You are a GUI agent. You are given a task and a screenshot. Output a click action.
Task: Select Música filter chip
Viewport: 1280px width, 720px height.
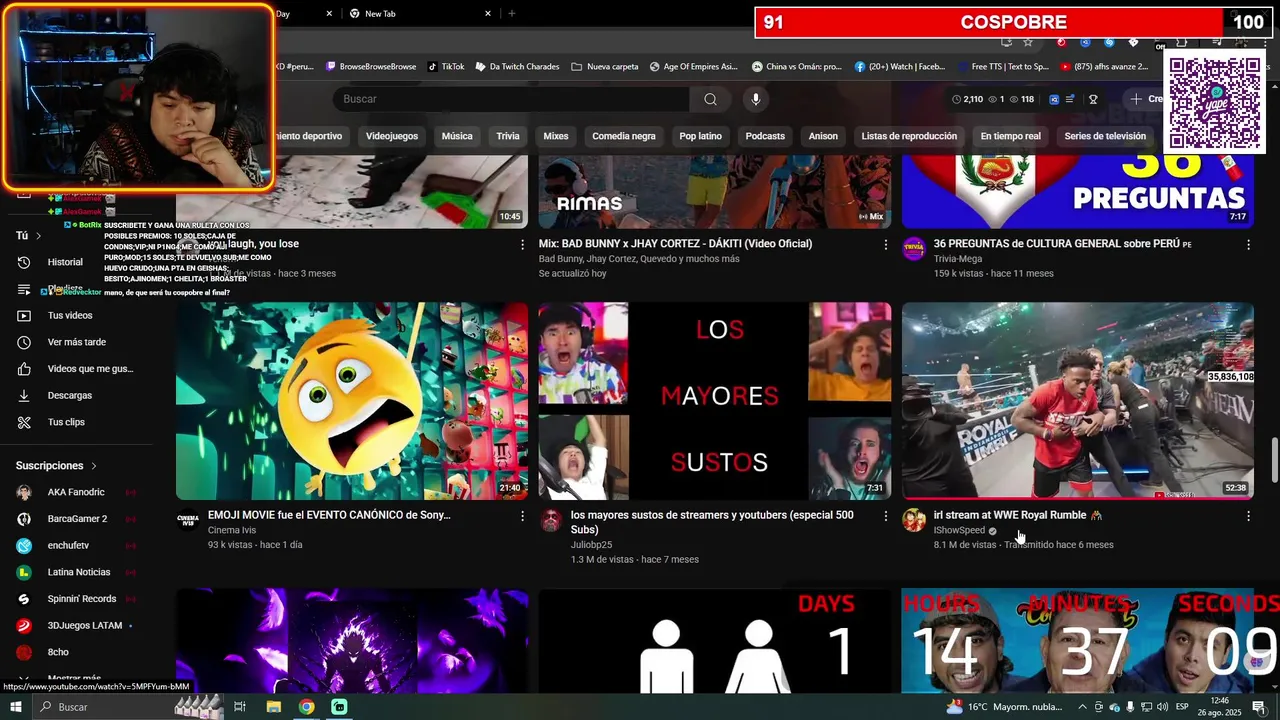coord(457,136)
